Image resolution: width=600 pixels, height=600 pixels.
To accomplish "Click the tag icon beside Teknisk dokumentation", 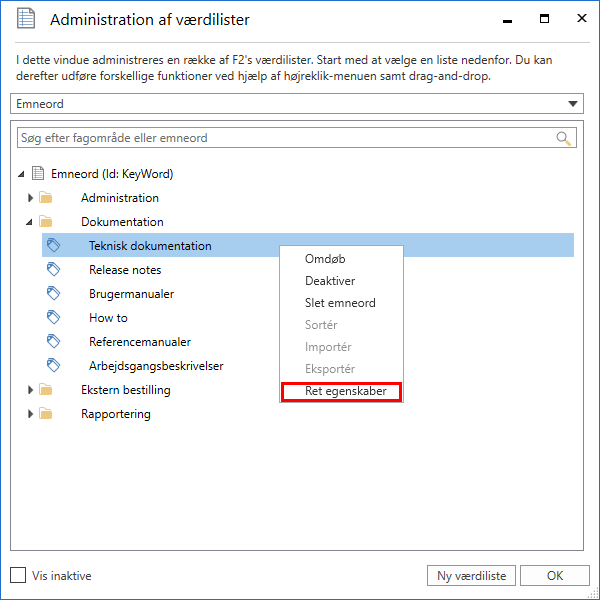I will pos(53,245).
